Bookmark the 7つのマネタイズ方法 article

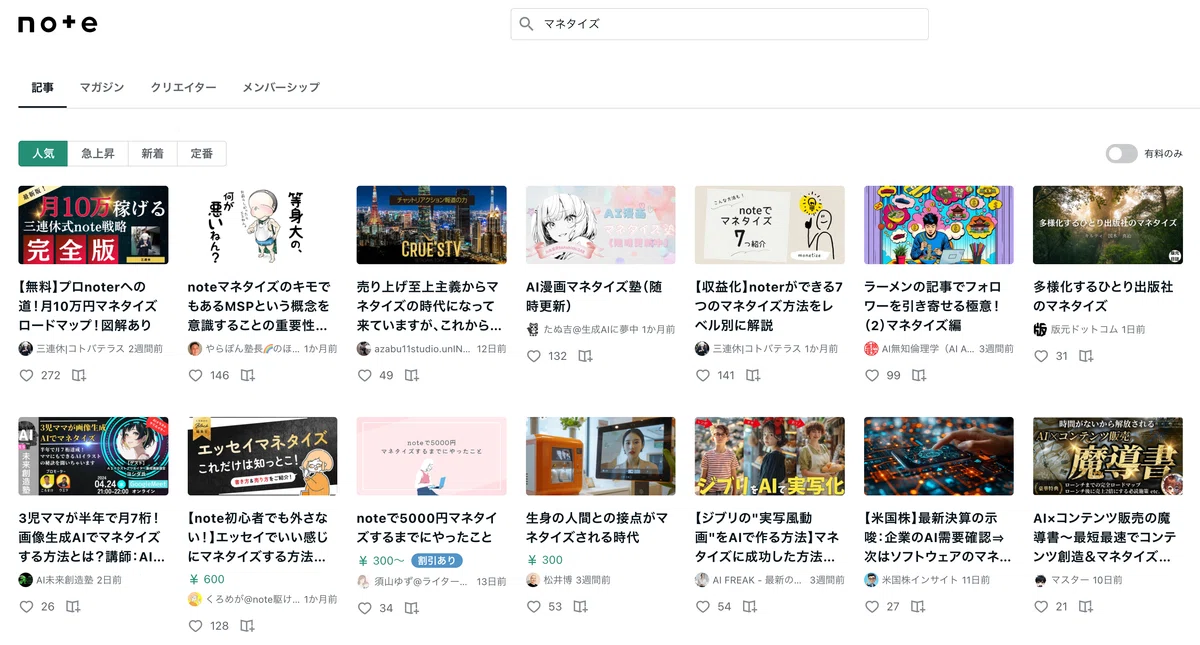click(x=754, y=376)
